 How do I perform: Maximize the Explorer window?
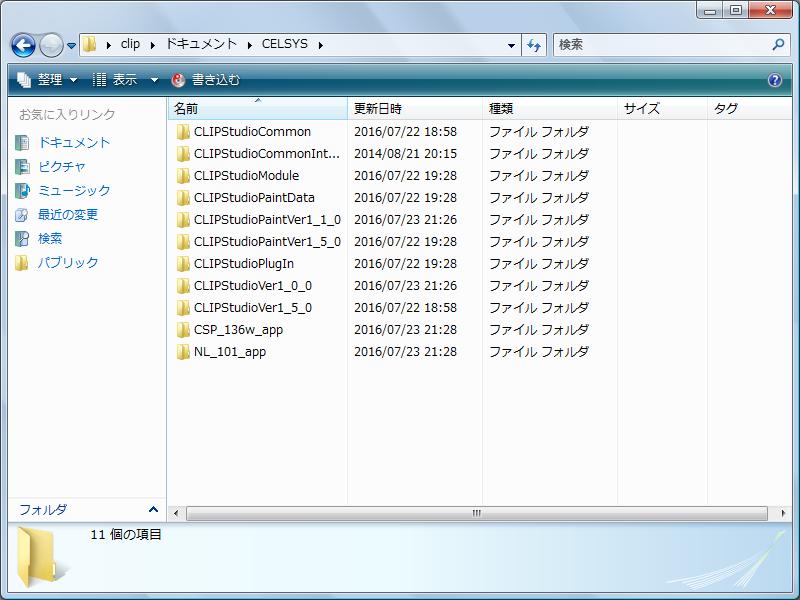(x=735, y=10)
